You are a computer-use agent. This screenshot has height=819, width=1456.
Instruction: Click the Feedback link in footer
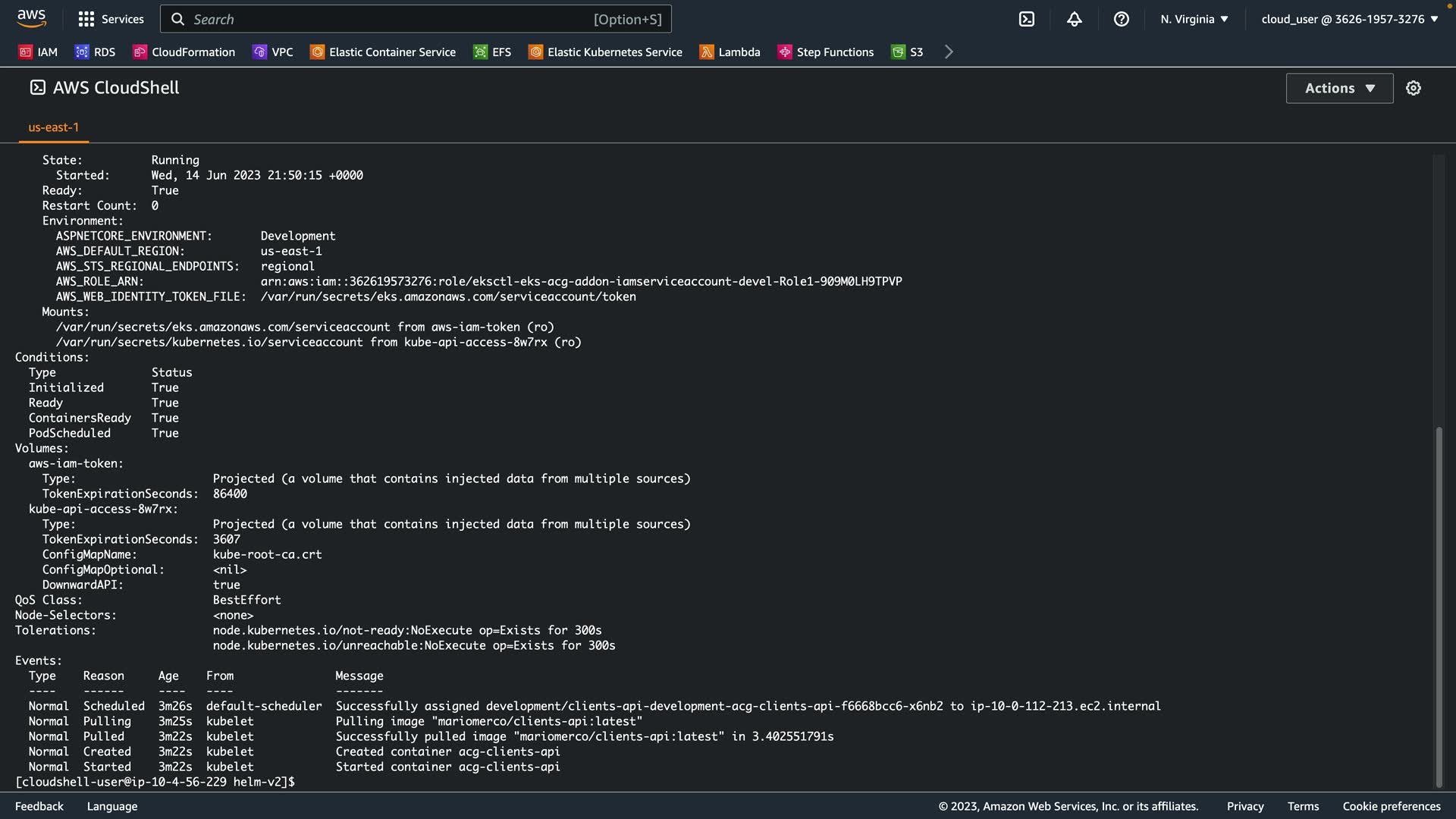pyautogui.click(x=39, y=806)
